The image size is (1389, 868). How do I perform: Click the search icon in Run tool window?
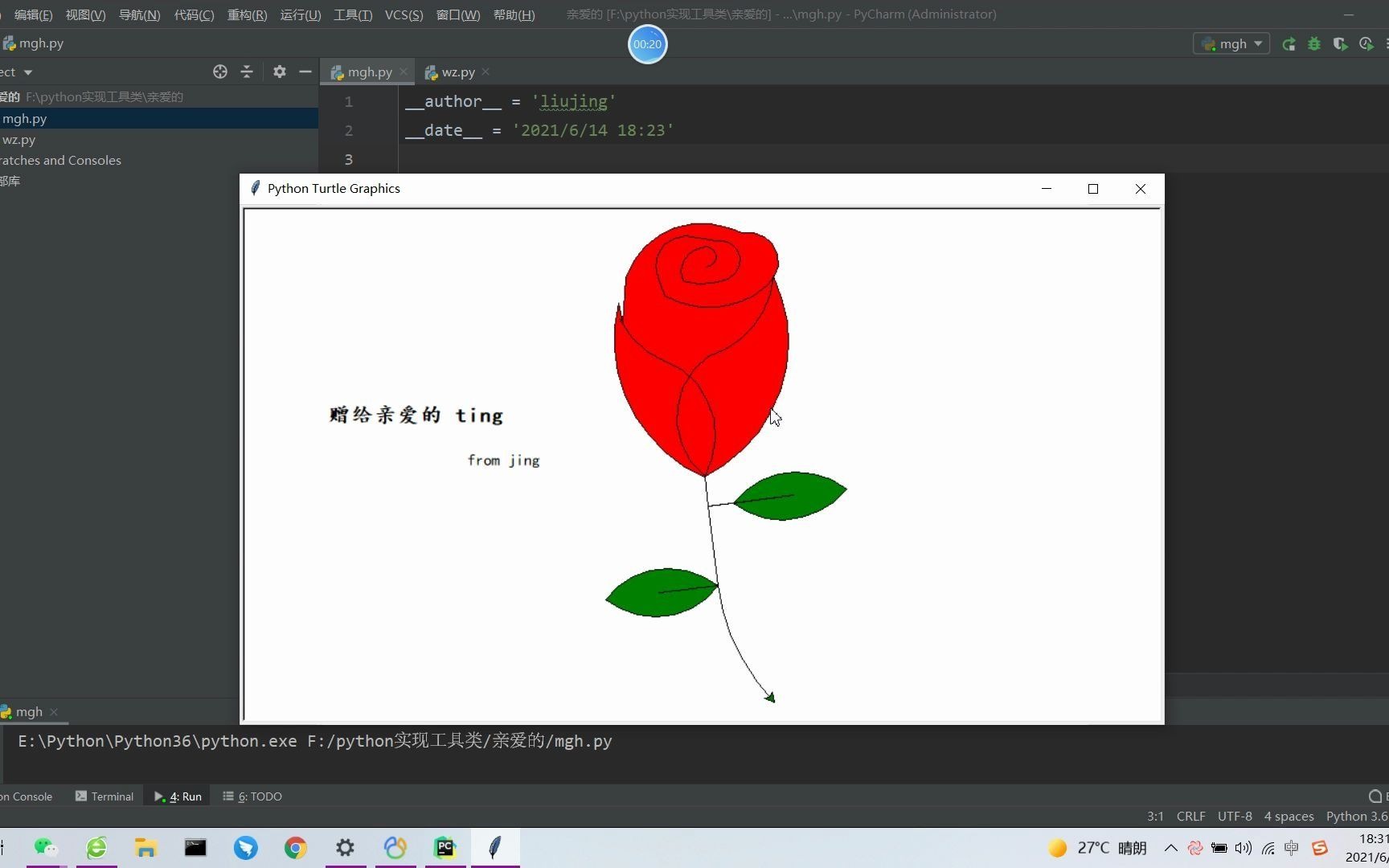[1375, 796]
